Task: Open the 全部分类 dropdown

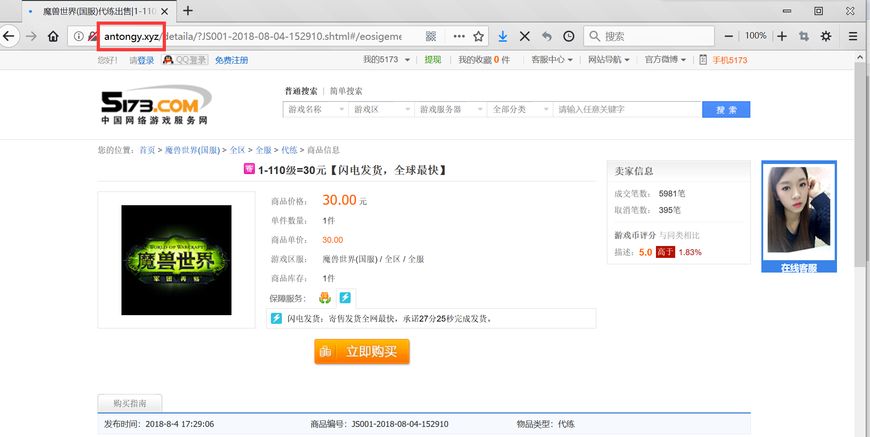Action: click(520, 110)
